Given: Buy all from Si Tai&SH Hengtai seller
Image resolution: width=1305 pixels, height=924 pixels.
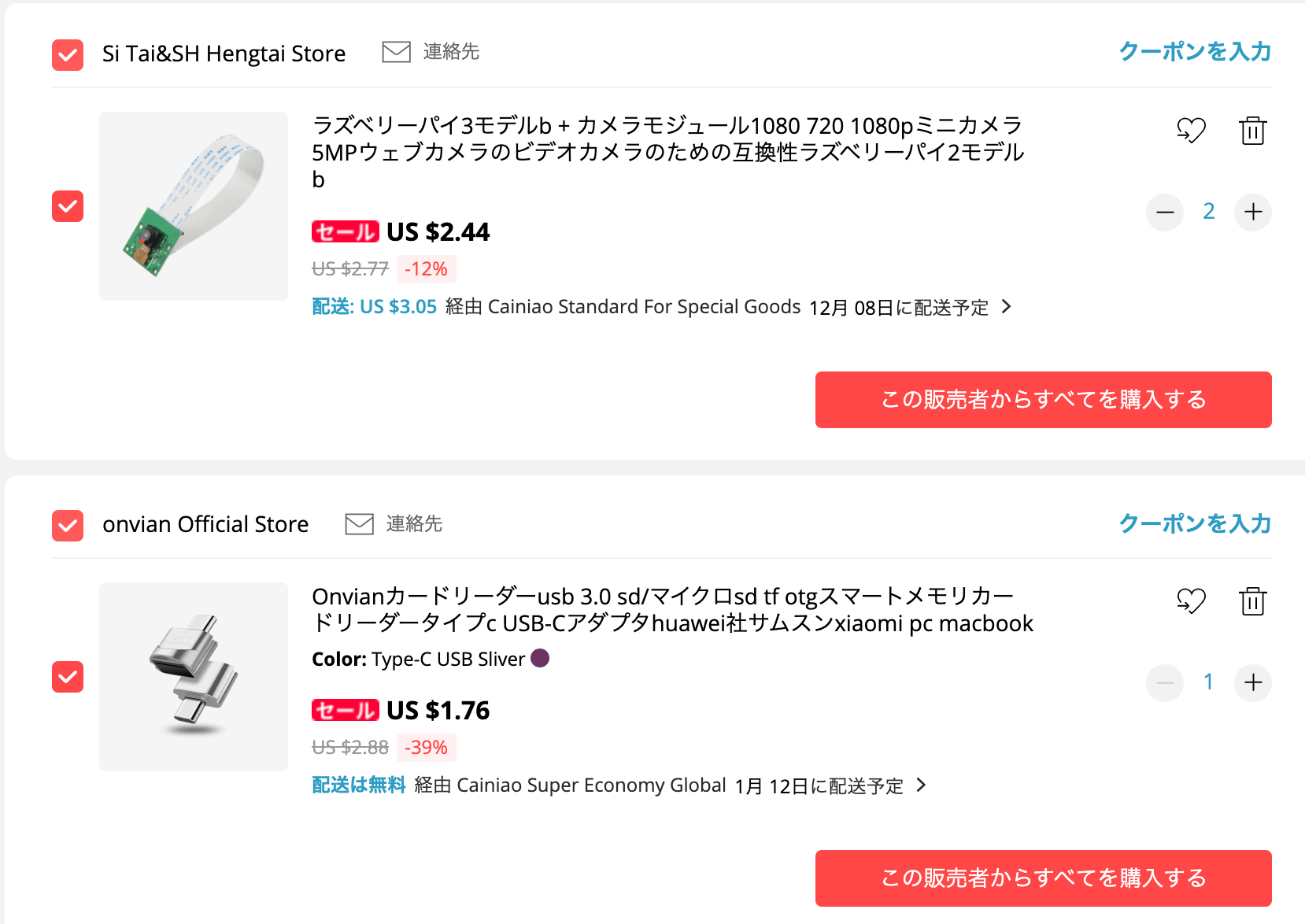Looking at the screenshot, I should (x=1043, y=400).
